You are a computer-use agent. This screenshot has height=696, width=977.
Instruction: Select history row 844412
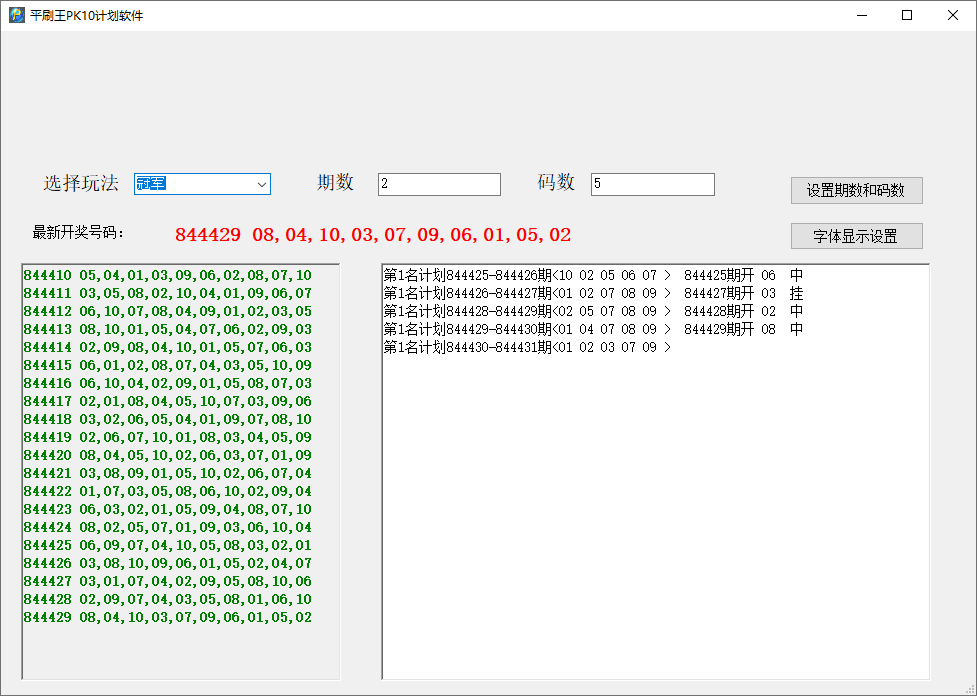coord(168,312)
